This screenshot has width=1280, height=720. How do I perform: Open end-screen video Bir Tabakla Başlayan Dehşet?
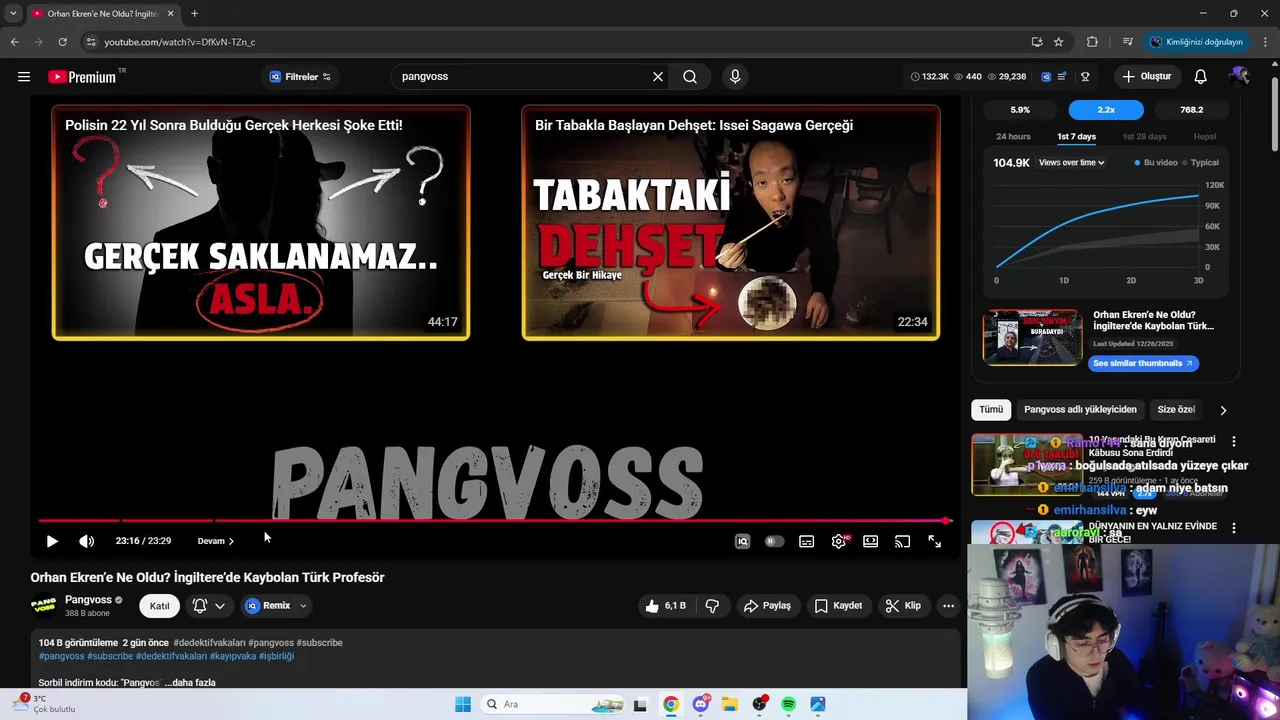coord(731,223)
